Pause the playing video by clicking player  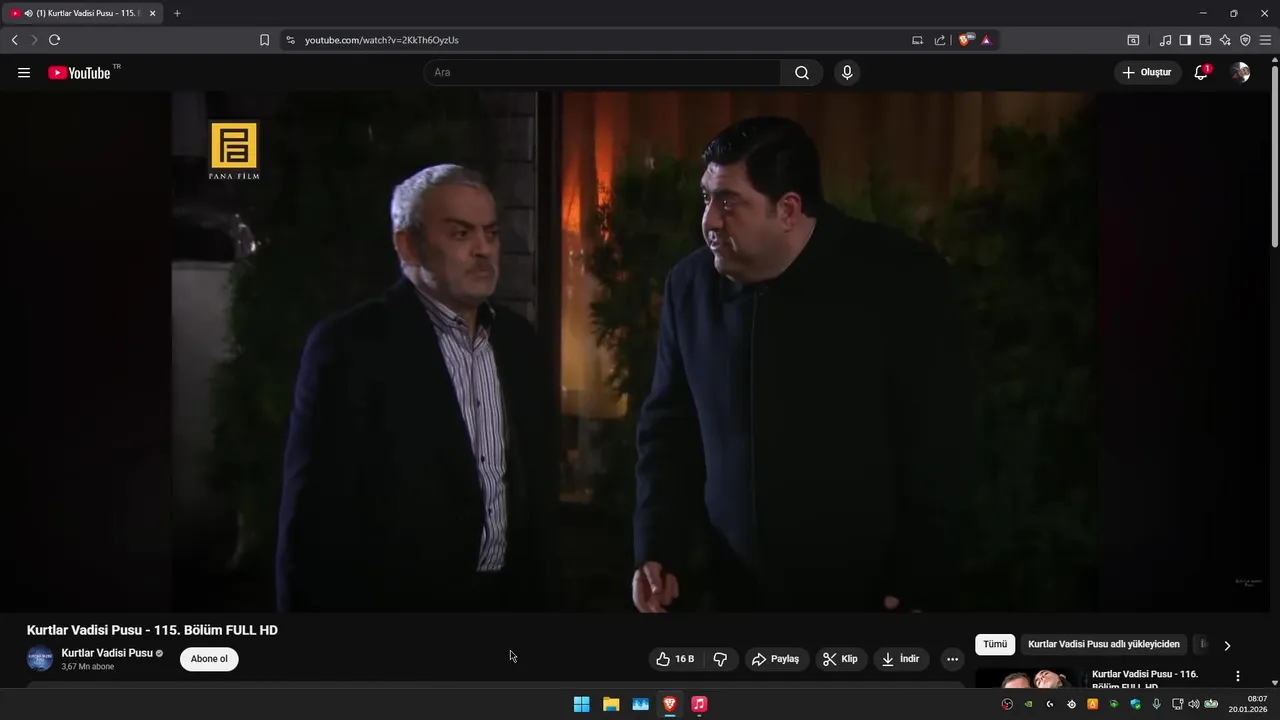tap(635, 352)
